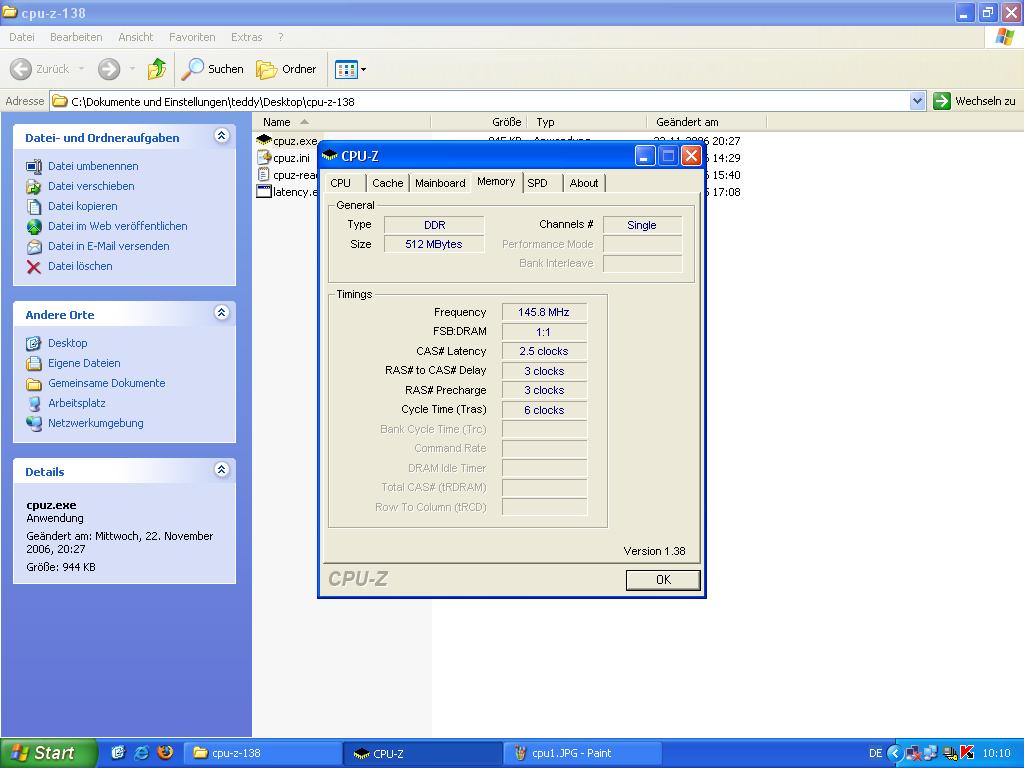The image size is (1024, 768).
Task: Collapse the Details panel
Action: coord(221,470)
